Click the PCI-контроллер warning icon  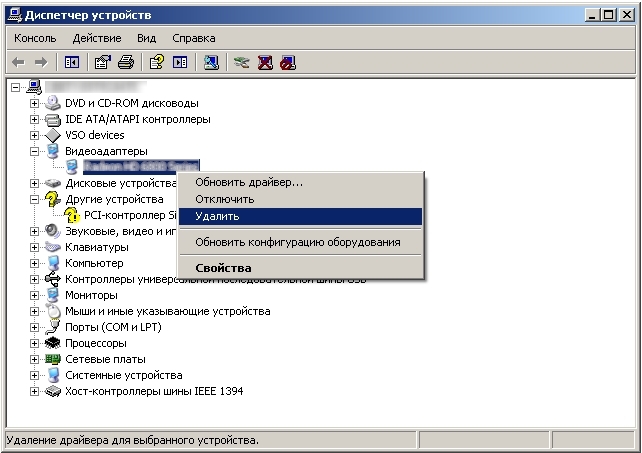(x=72, y=215)
